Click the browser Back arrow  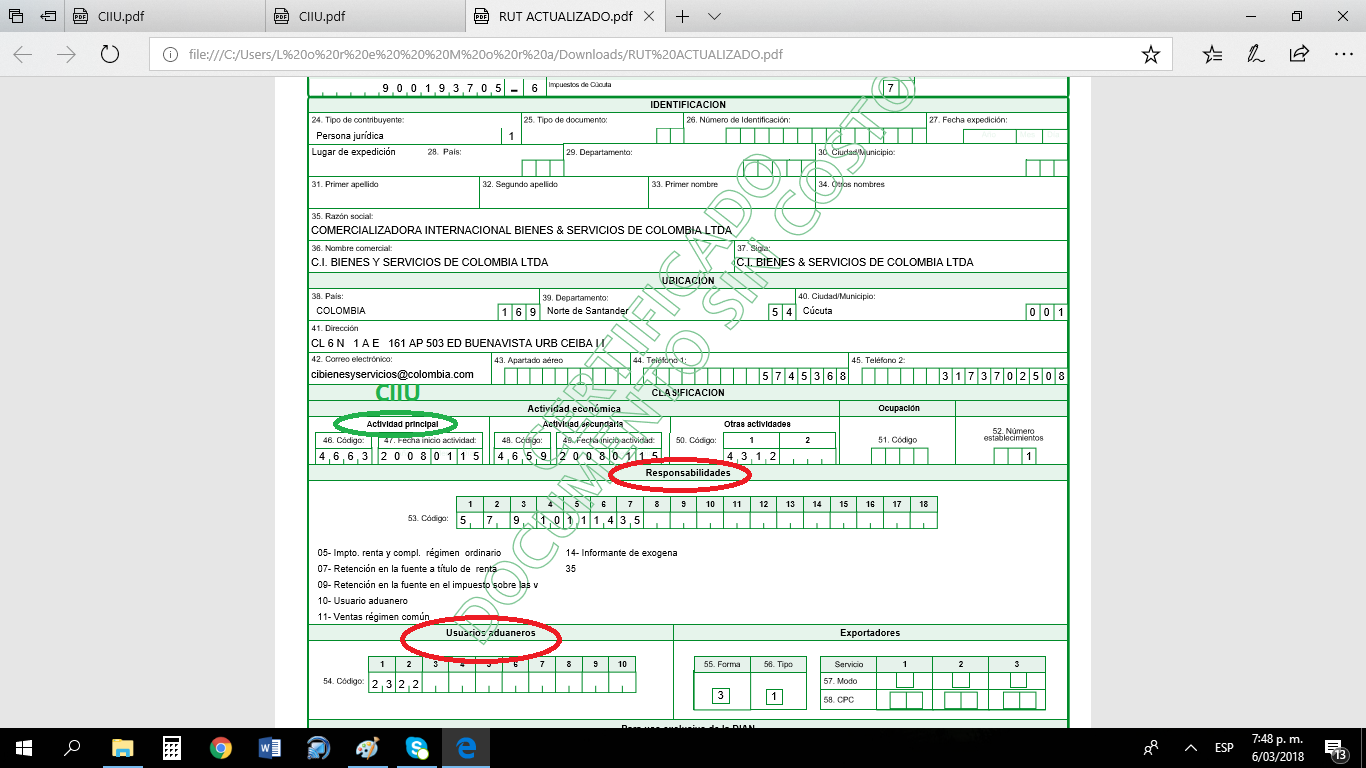pyautogui.click(x=22, y=54)
